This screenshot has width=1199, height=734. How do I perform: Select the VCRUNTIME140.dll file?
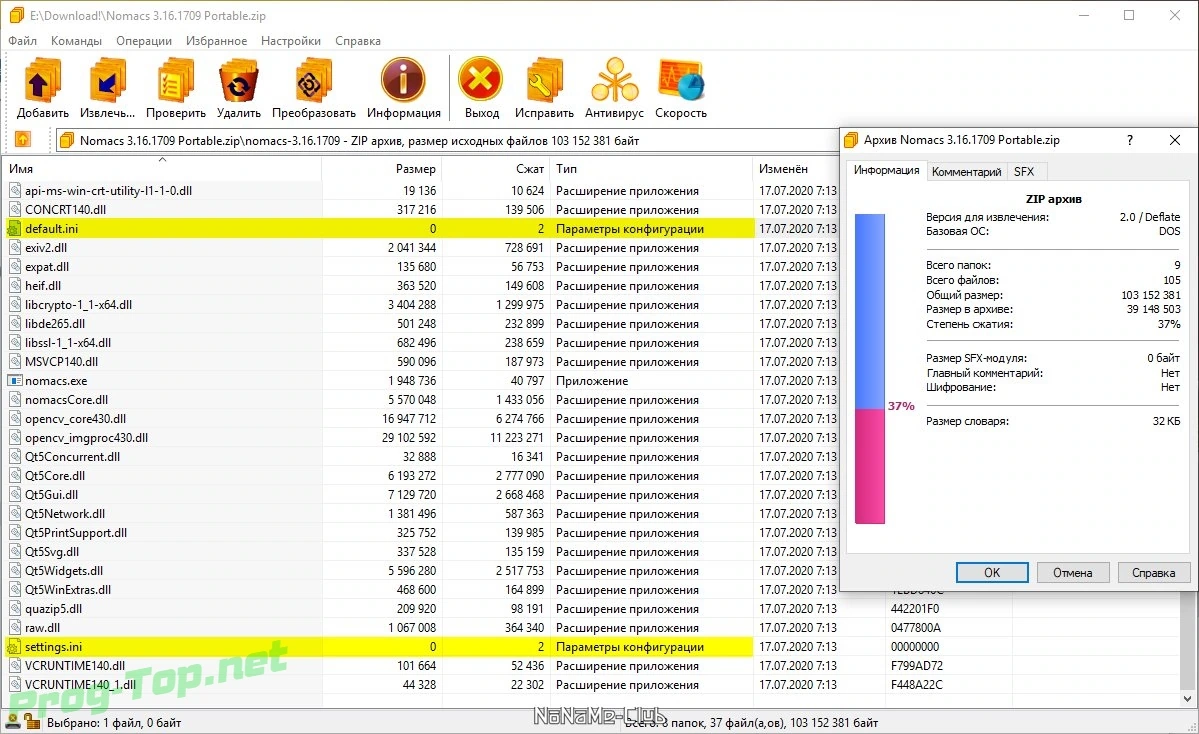[74, 666]
